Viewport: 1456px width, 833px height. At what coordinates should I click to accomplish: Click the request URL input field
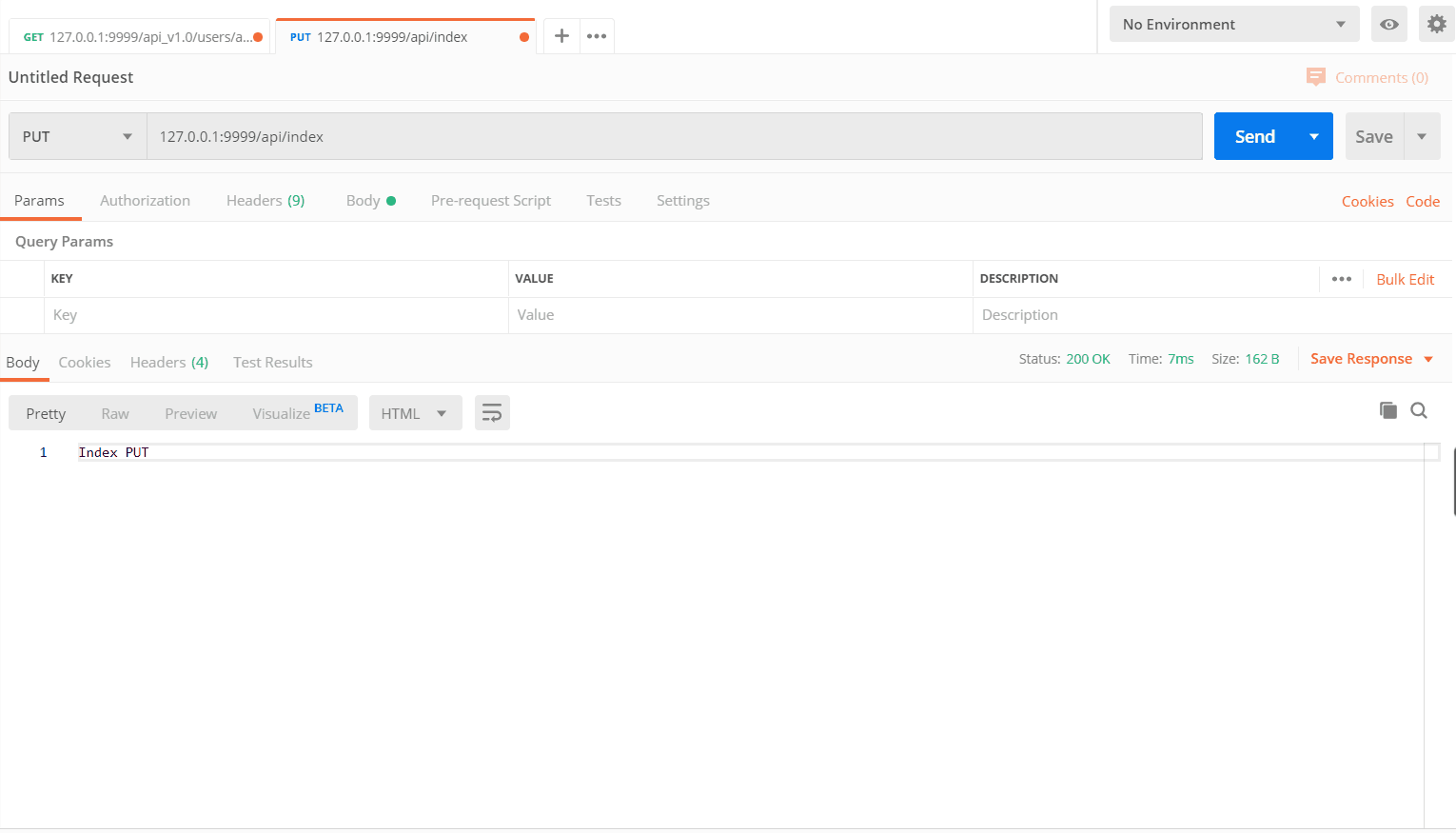(x=666, y=135)
